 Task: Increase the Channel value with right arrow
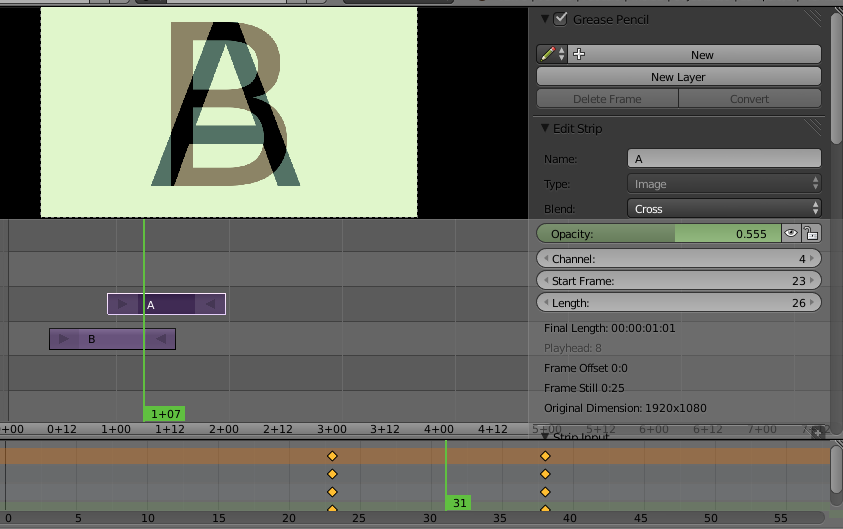point(812,259)
